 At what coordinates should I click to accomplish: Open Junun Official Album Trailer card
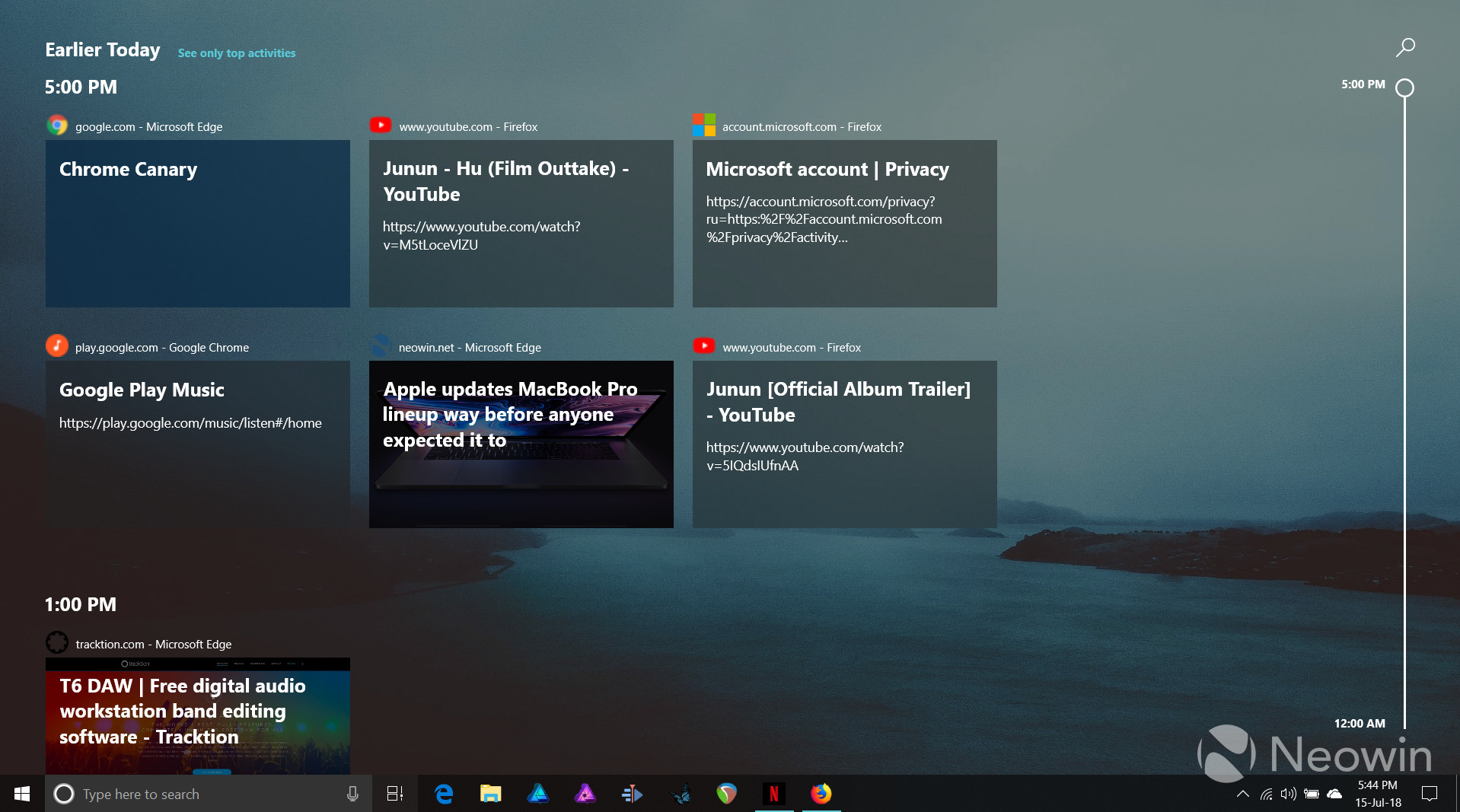pos(845,444)
